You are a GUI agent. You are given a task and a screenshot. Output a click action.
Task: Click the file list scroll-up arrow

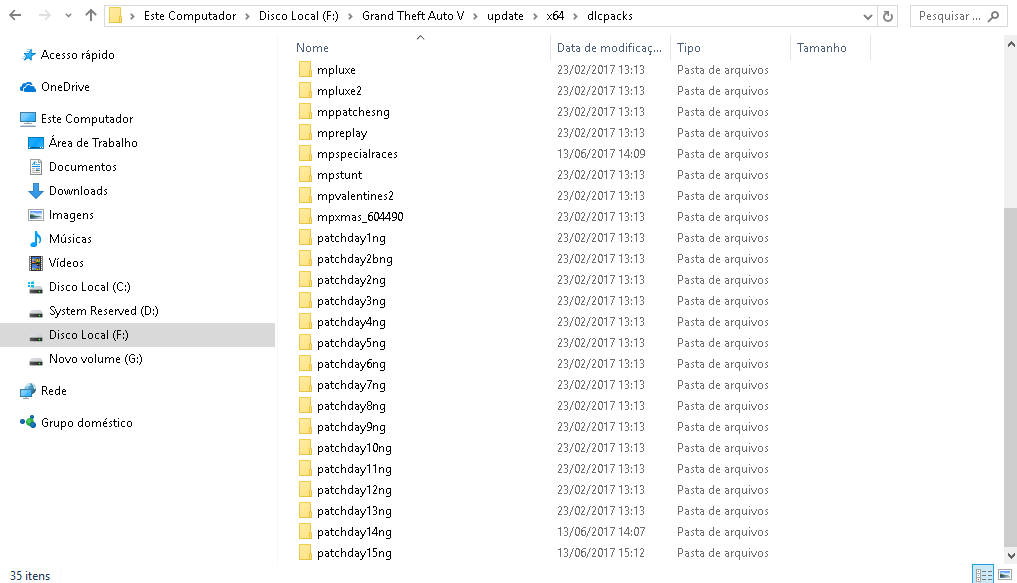(x=1011, y=45)
